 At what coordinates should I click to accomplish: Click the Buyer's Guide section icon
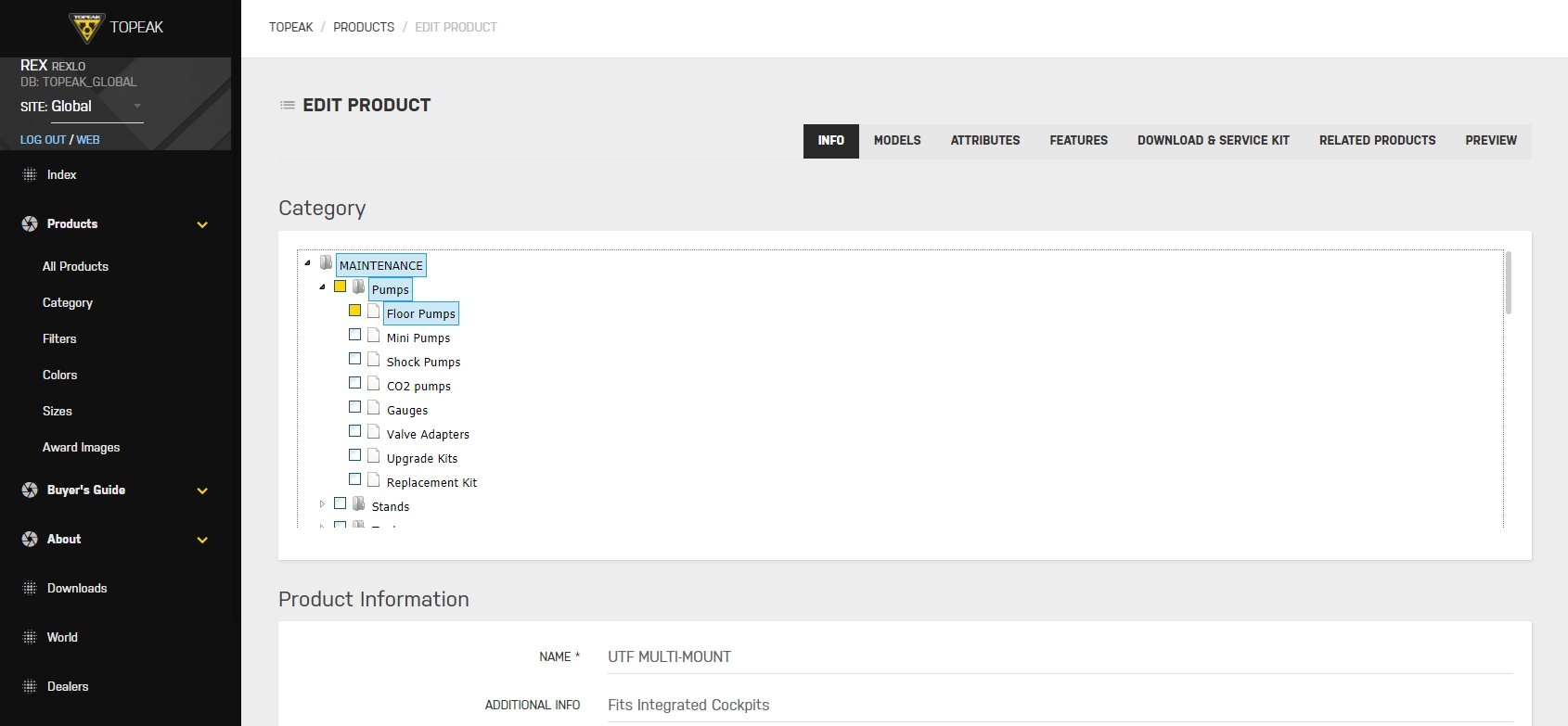coord(30,490)
